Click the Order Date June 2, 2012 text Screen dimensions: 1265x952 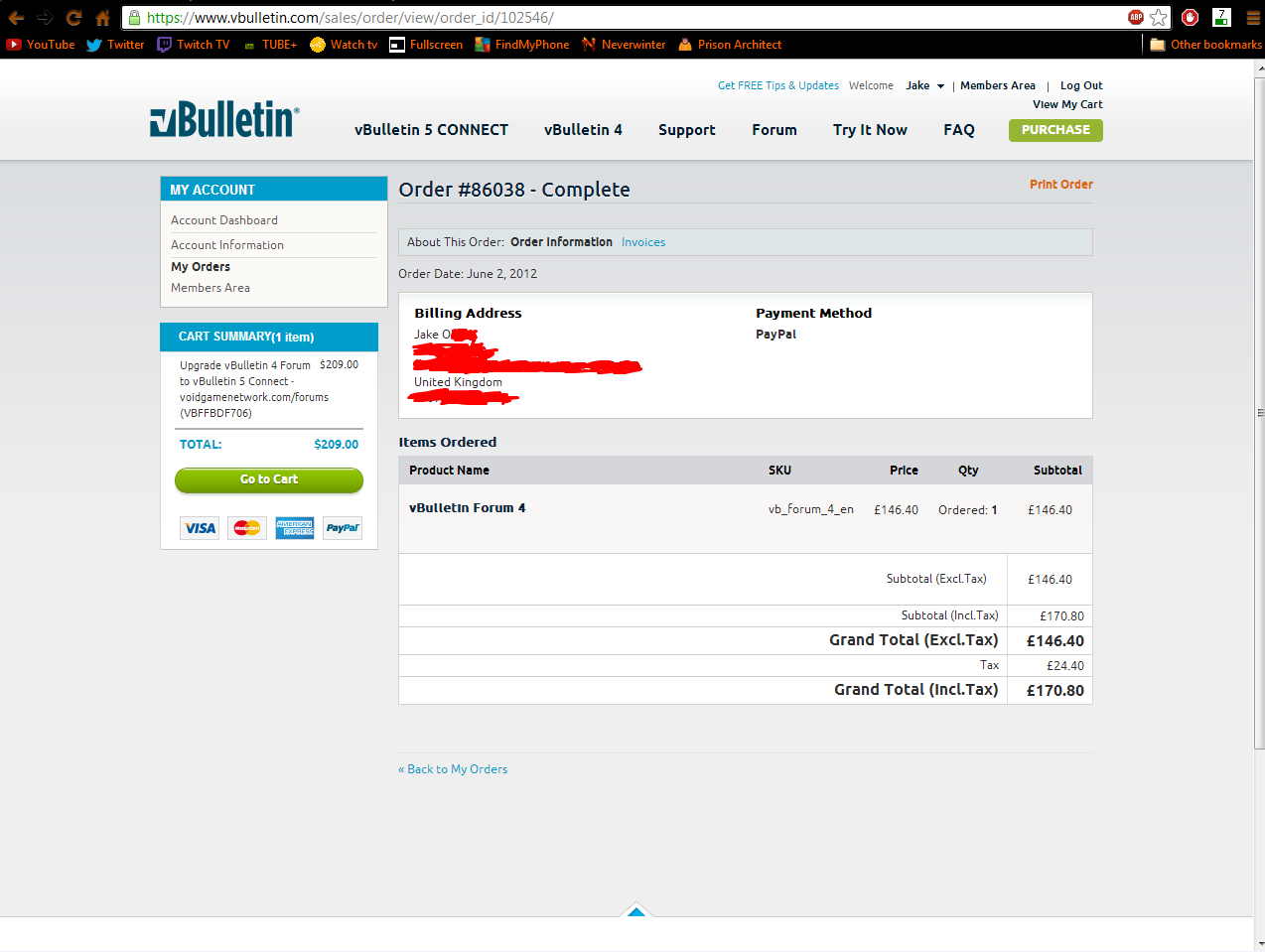468,274
